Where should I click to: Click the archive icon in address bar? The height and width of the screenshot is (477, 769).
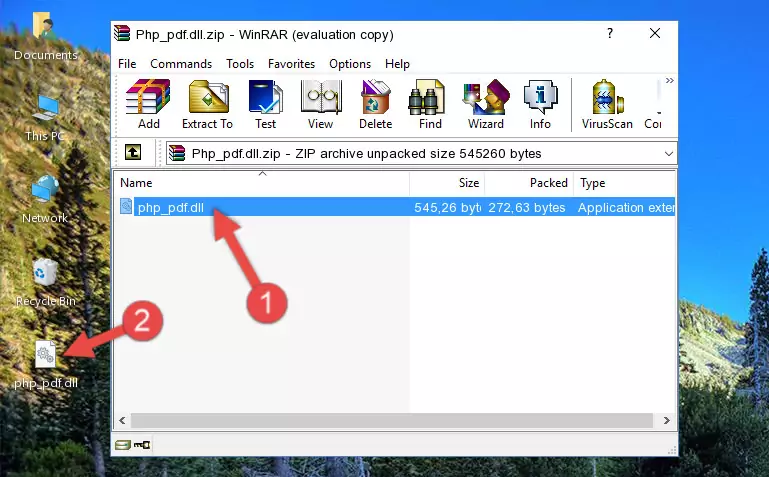tap(177, 153)
